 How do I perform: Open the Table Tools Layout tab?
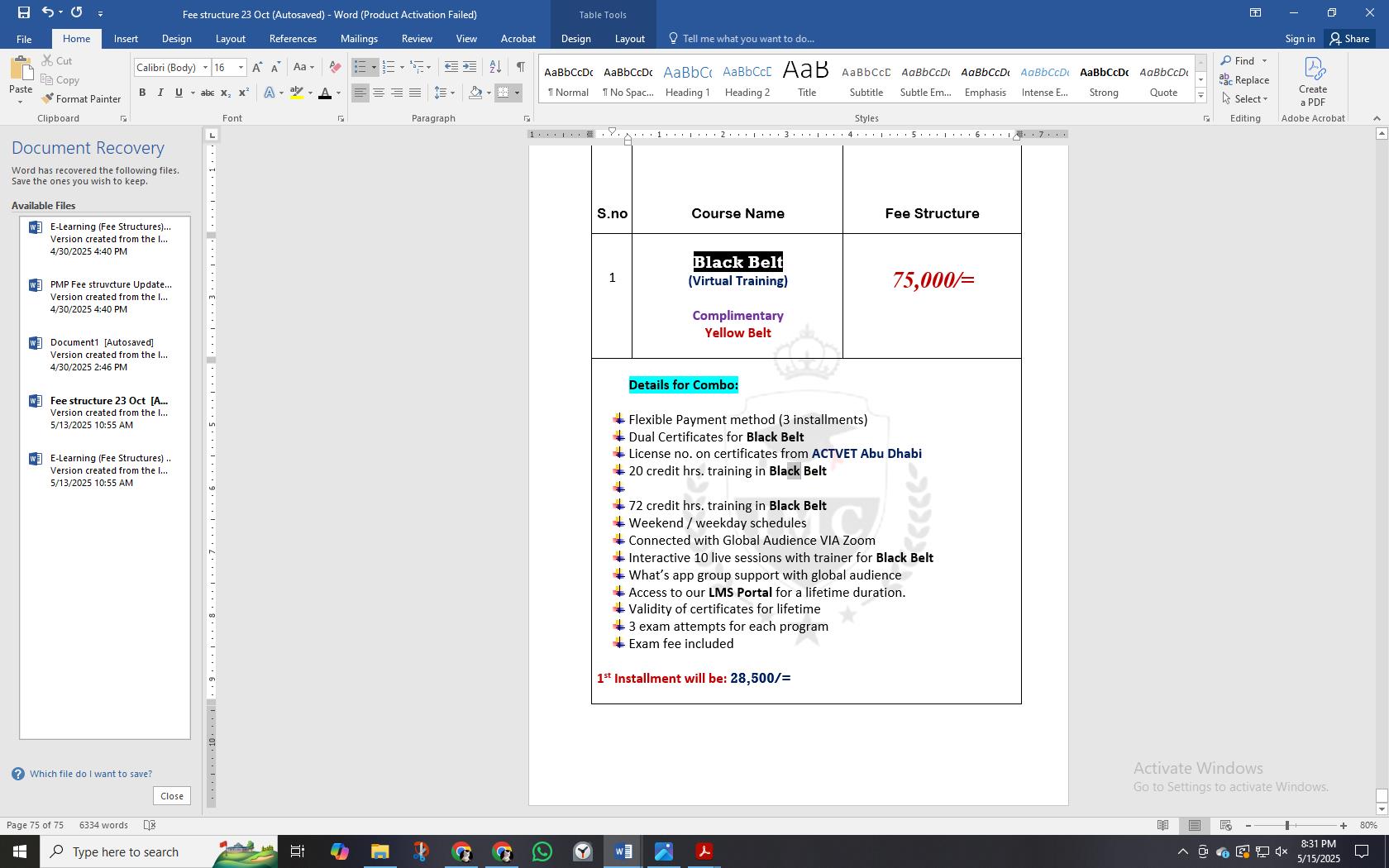[629, 39]
